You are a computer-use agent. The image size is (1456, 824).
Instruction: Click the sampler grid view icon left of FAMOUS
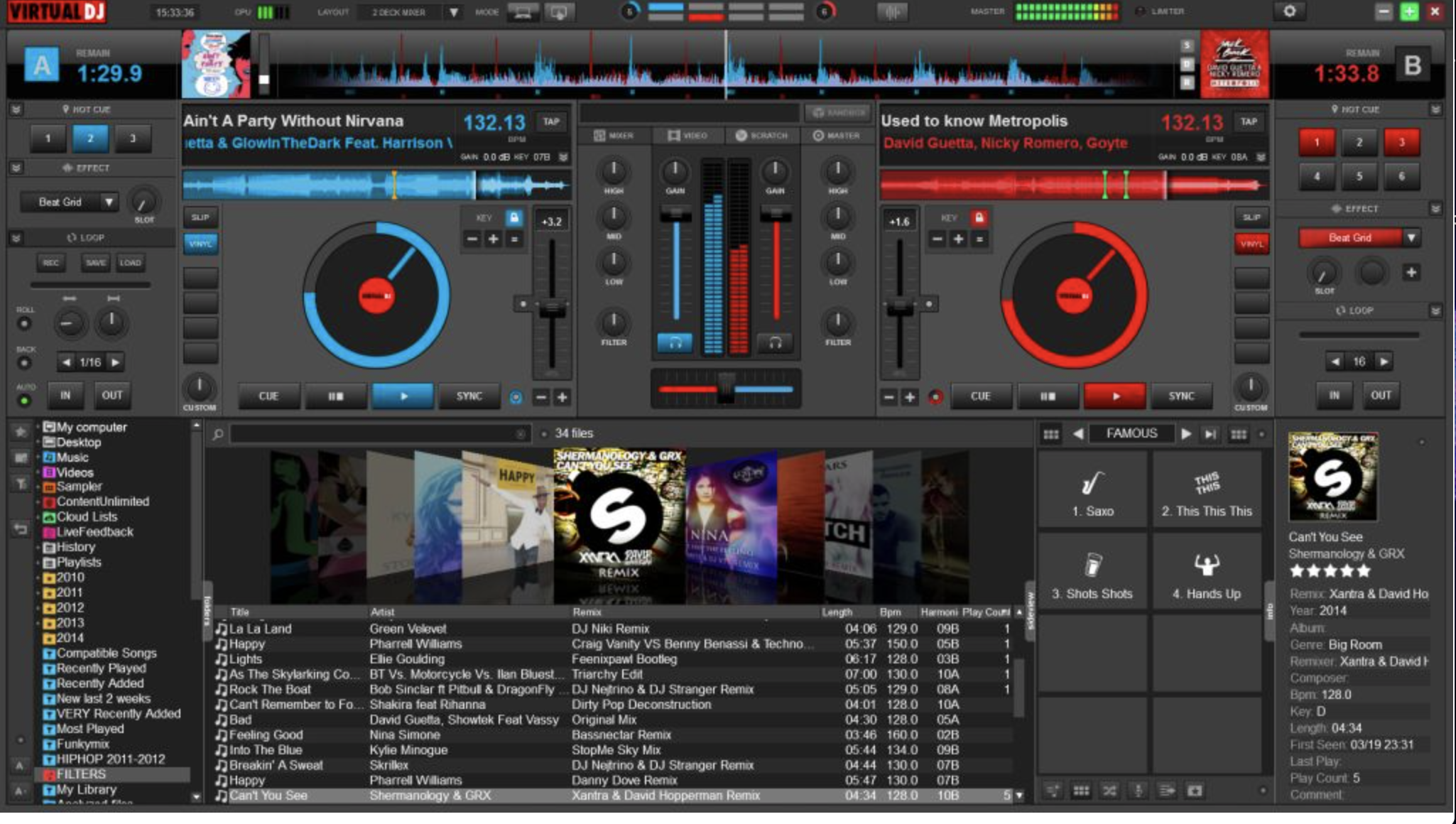tap(1050, 434)
